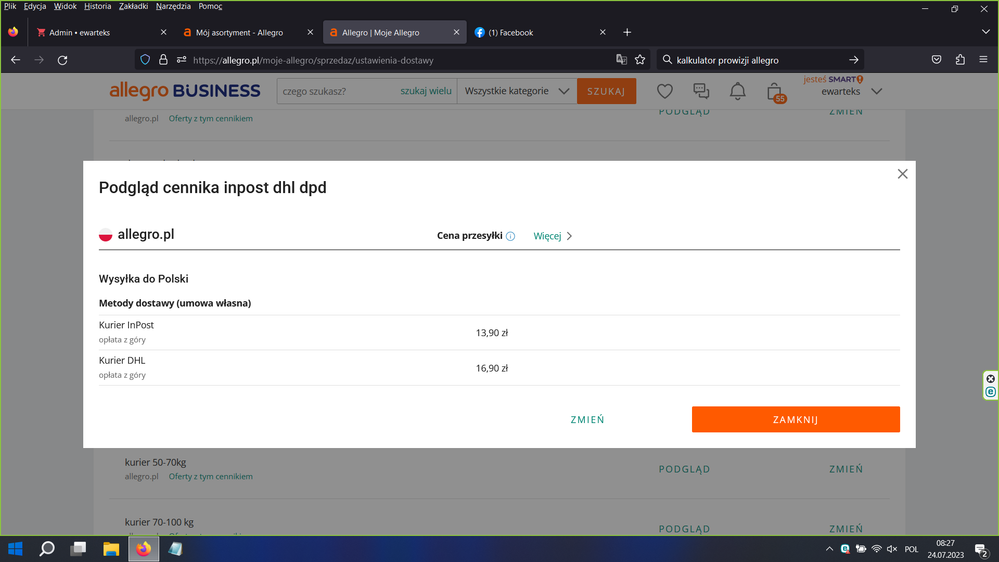The height and width of the screenshot is (562, 999).
Task: Open the Pocket save icon
Action: point(937,60)
